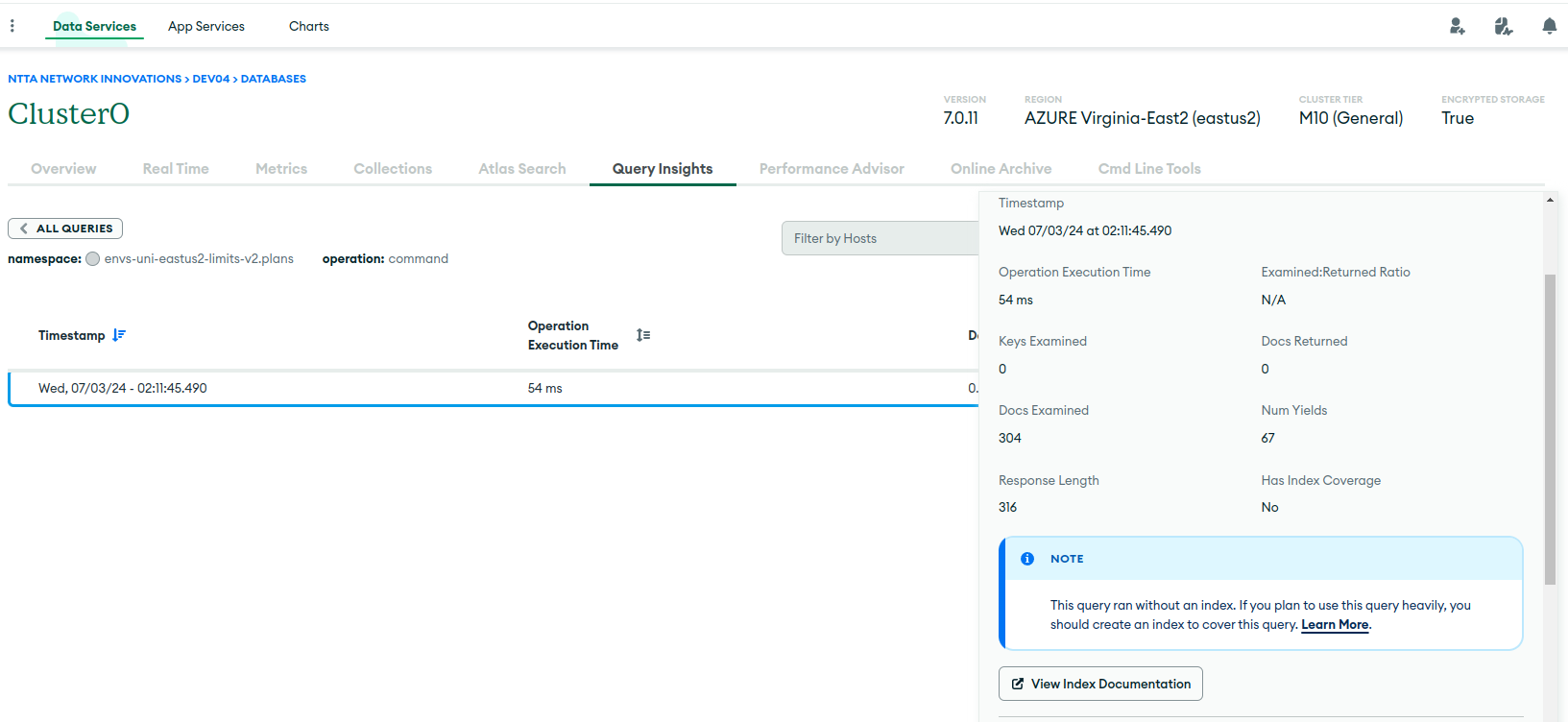Open App Services in top navigation
Viewport: 1568px width, 722px height.
(x=206, y=26)
